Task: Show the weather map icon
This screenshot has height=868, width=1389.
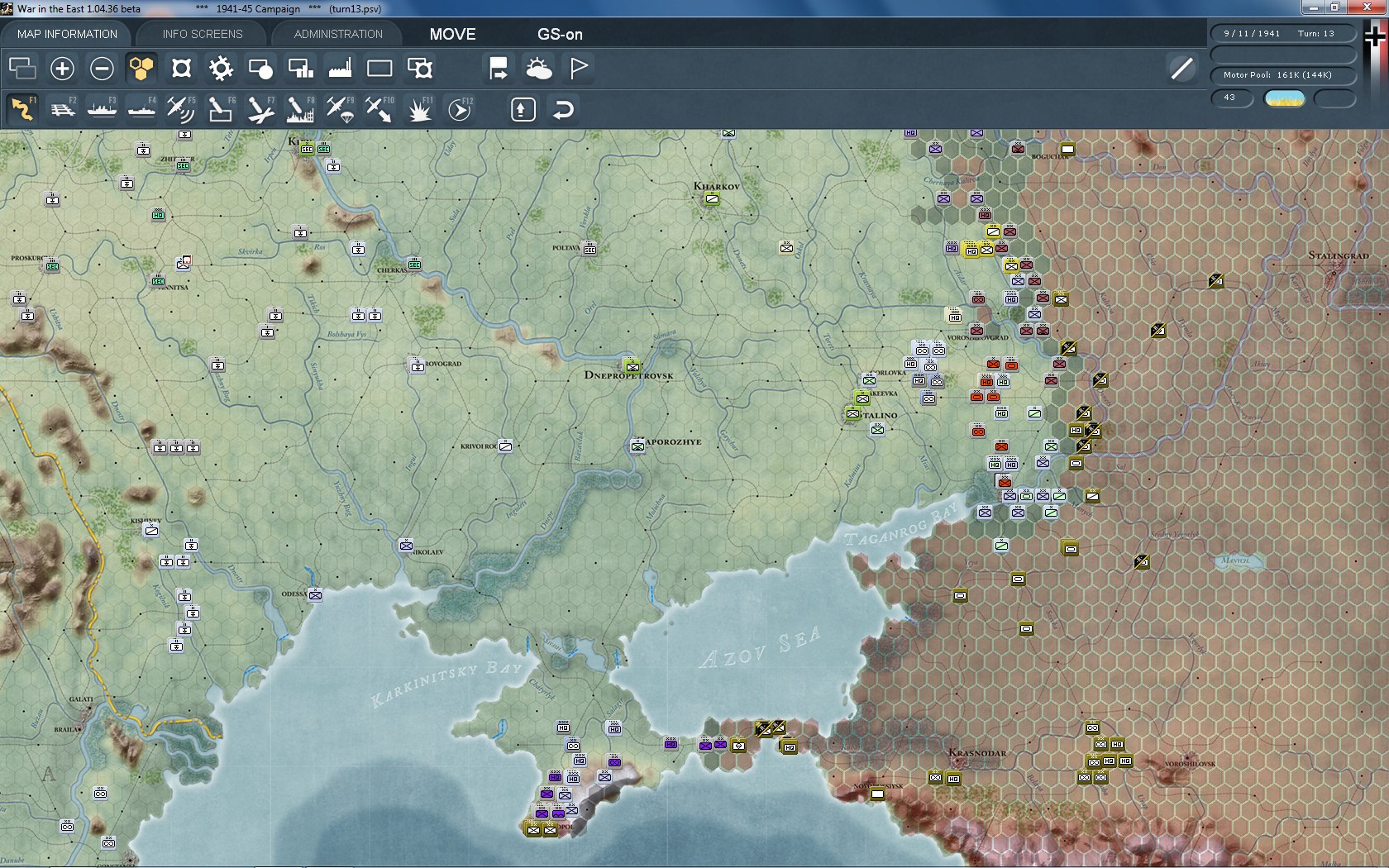Action: click(x=538, y=68)
